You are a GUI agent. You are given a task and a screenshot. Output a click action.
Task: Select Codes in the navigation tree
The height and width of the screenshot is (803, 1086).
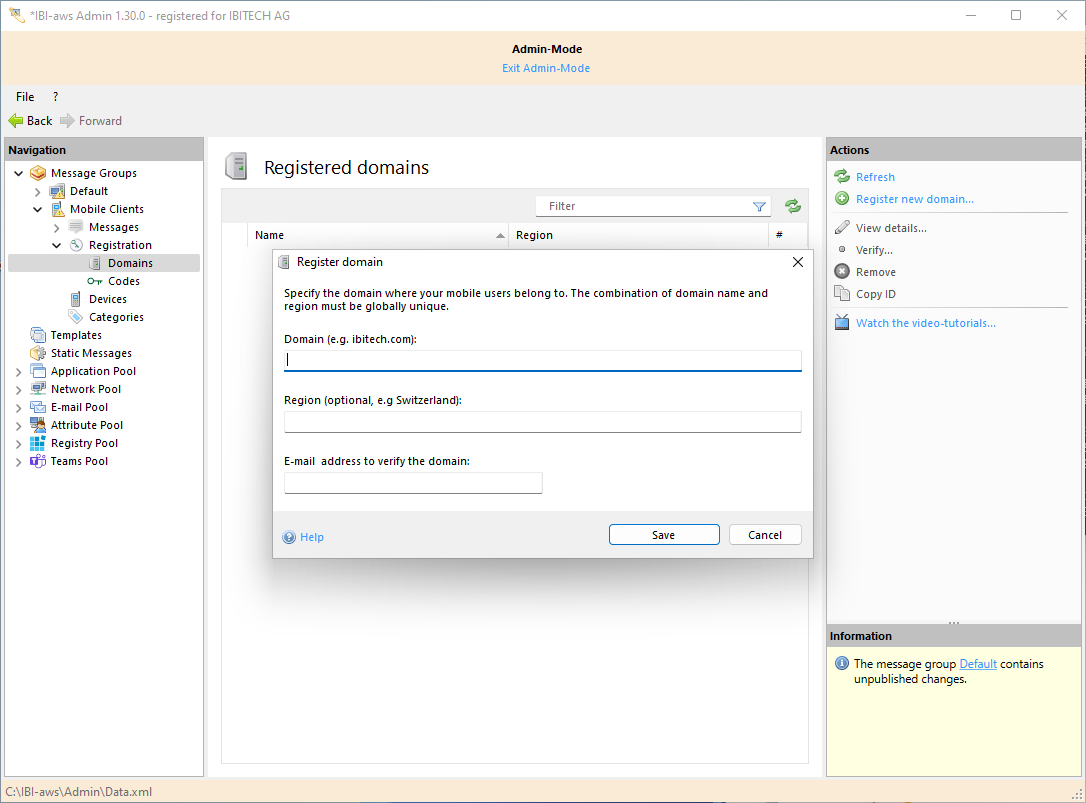pyautogui.click(x=124, y=281)
